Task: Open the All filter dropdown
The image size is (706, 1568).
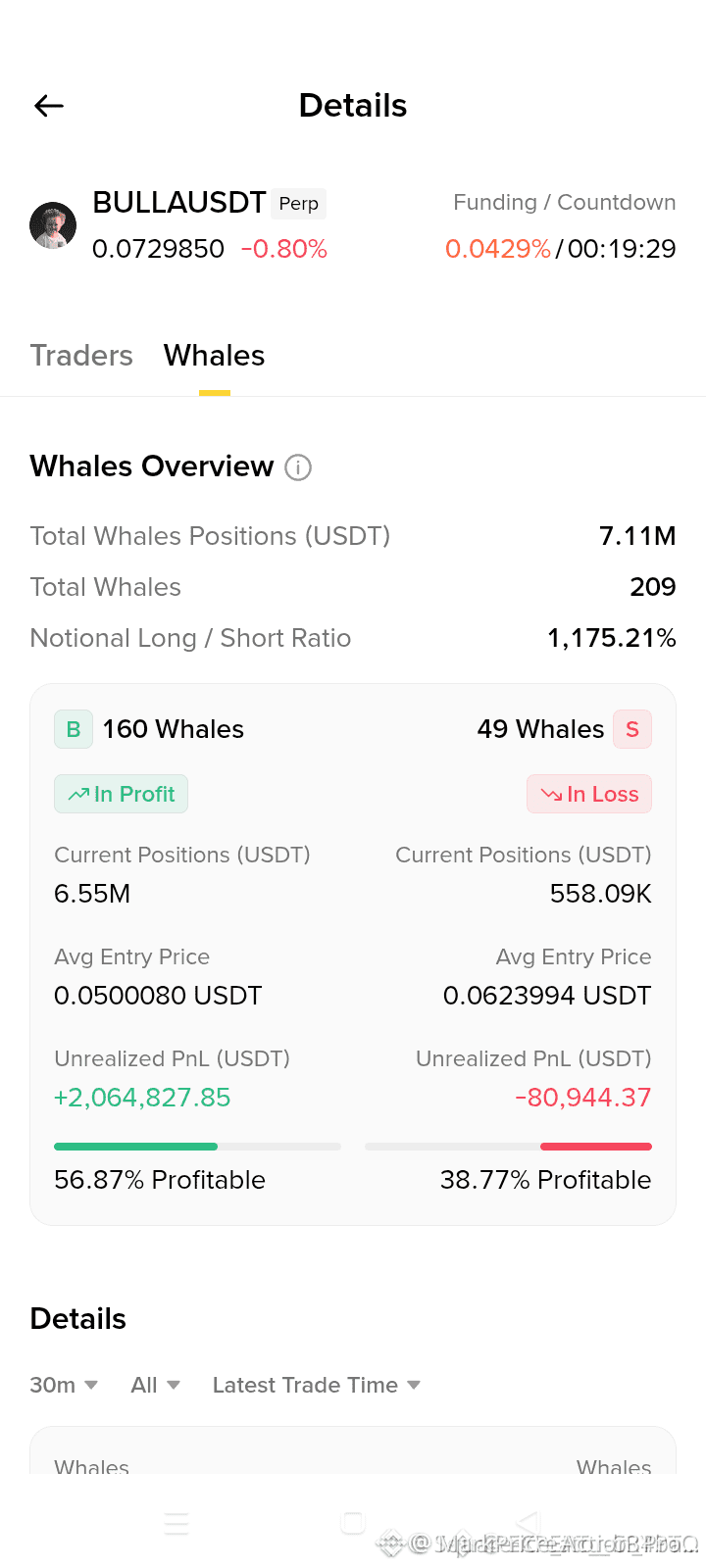Action: (x=156, y=1385)
